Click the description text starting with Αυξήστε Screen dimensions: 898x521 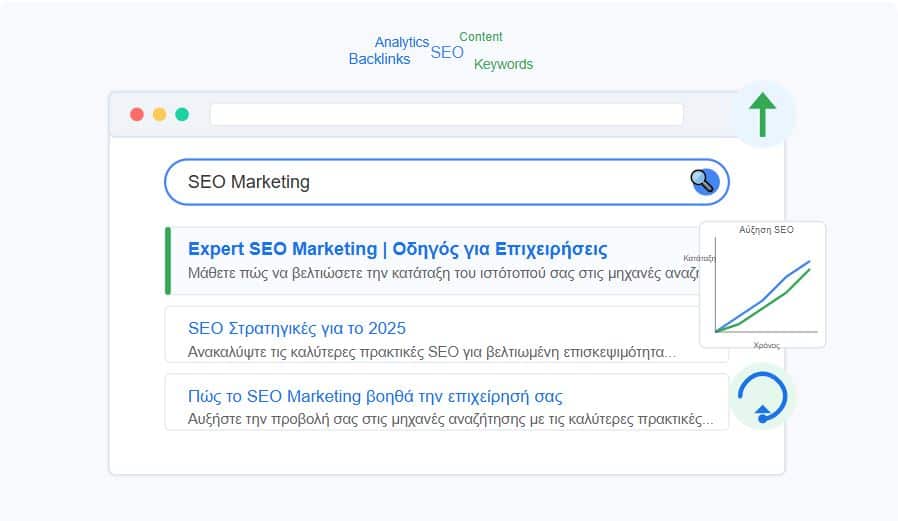450,419
